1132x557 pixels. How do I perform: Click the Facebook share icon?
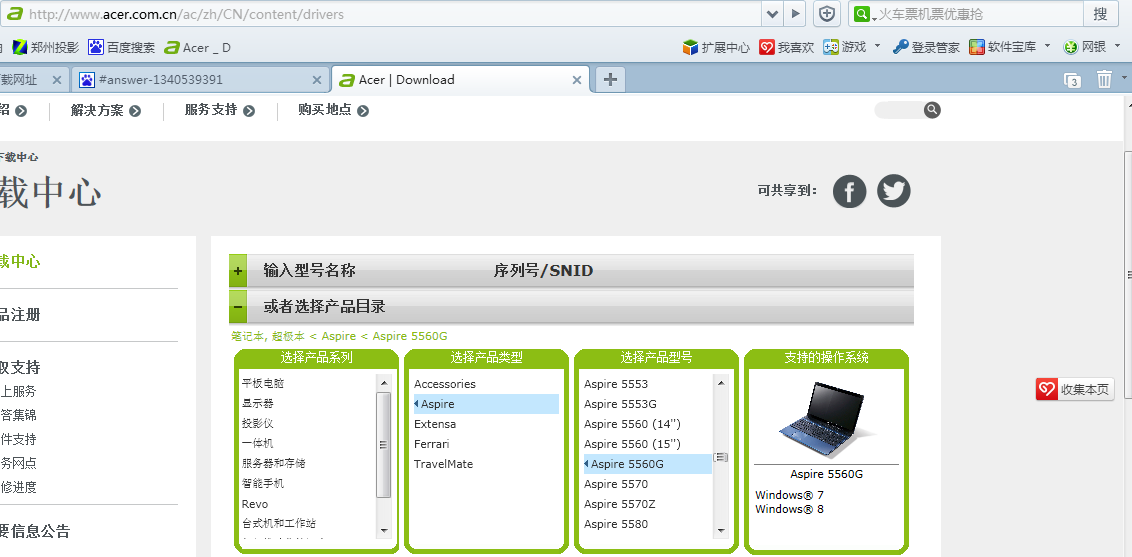click(x=850, y=191)
